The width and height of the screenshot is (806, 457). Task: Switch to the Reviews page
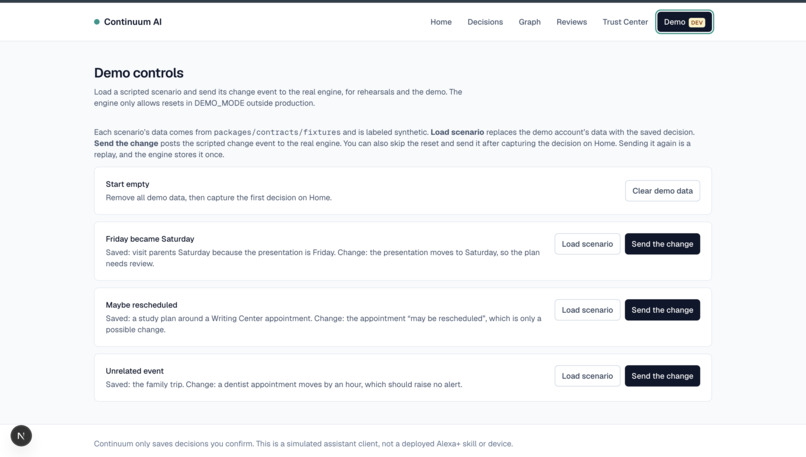click(x=571, y=22)
